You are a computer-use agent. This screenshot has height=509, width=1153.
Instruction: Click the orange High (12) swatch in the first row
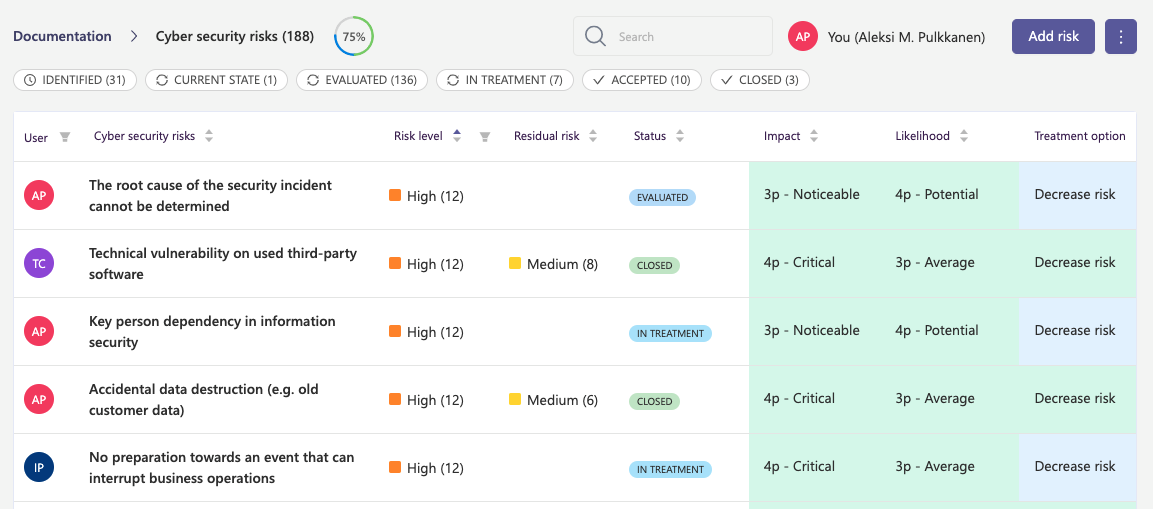click(x=395, y=196)
